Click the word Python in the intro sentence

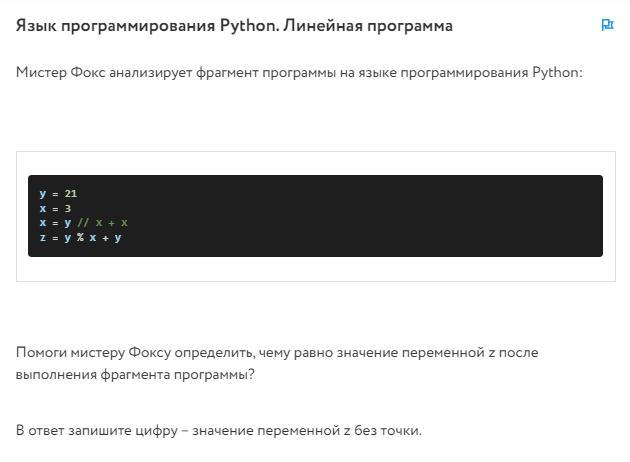click(555, 73)
